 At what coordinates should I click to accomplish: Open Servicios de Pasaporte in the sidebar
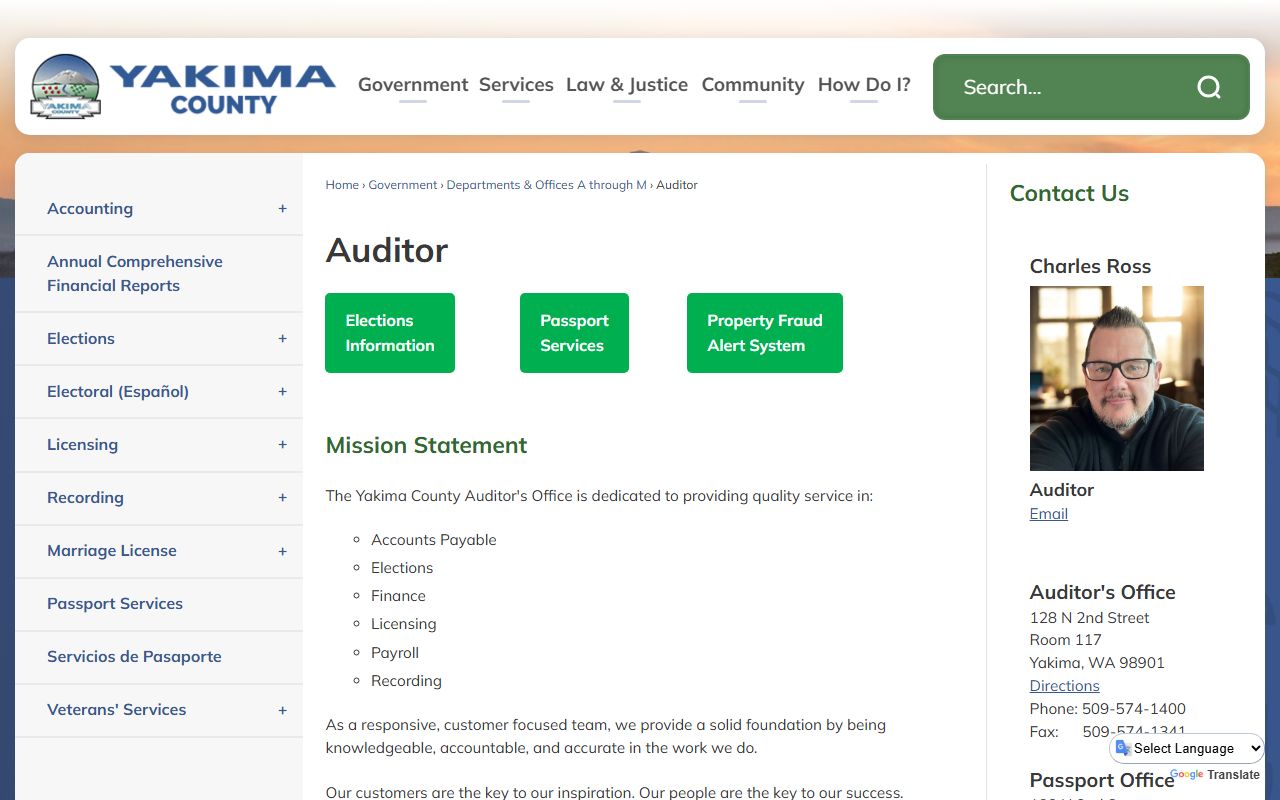tap(134, 657)
